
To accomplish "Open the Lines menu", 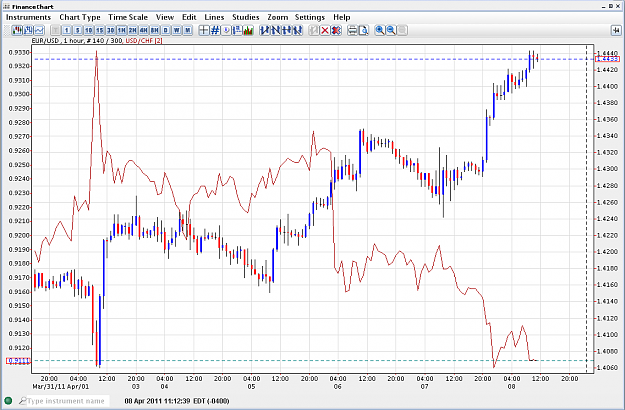I will click(x=214, y=17).
